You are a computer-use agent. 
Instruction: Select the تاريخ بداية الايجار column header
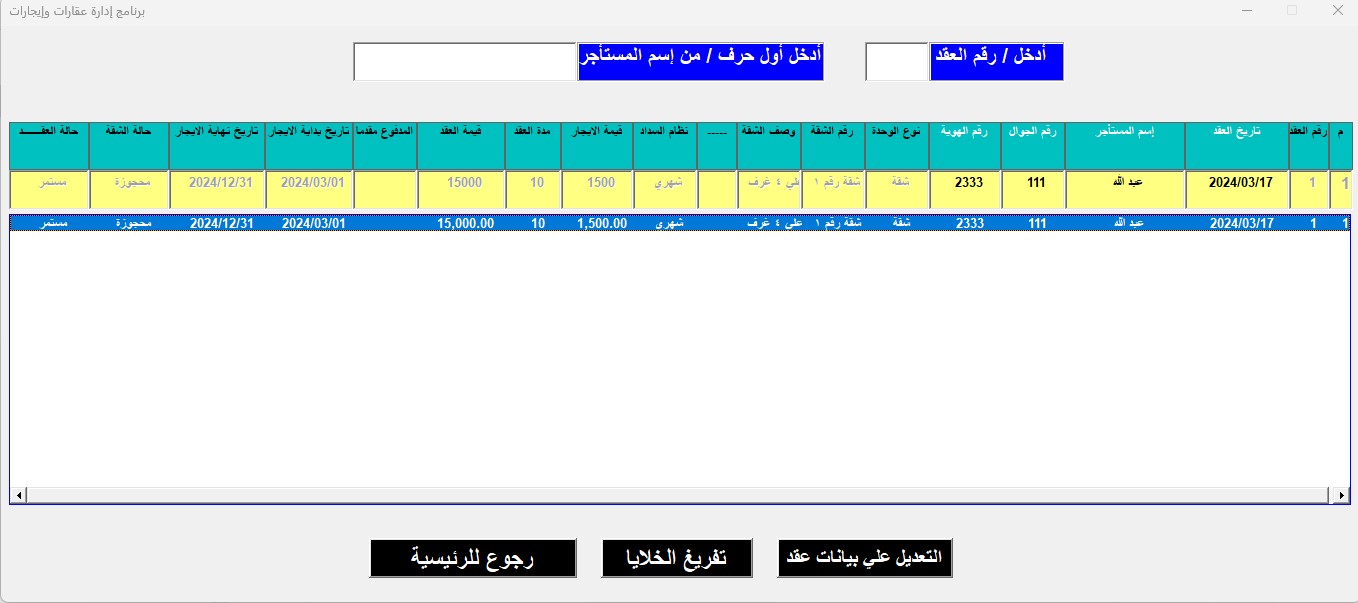click(309, 146)
